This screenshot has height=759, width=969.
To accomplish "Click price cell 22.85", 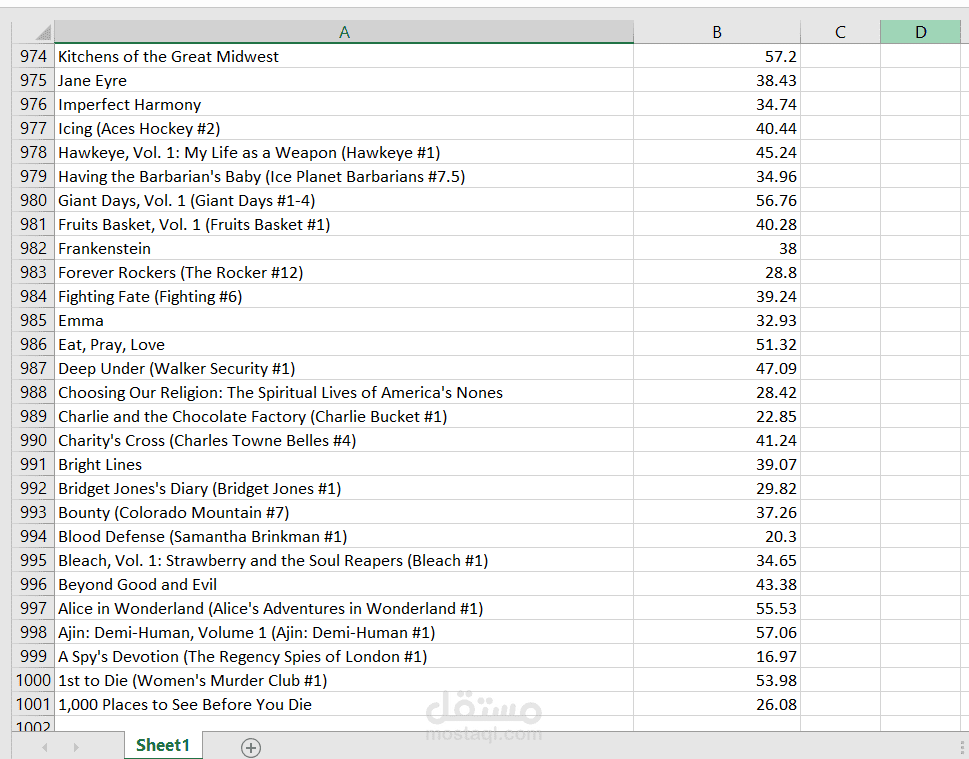I will click(x=717, y=417).
